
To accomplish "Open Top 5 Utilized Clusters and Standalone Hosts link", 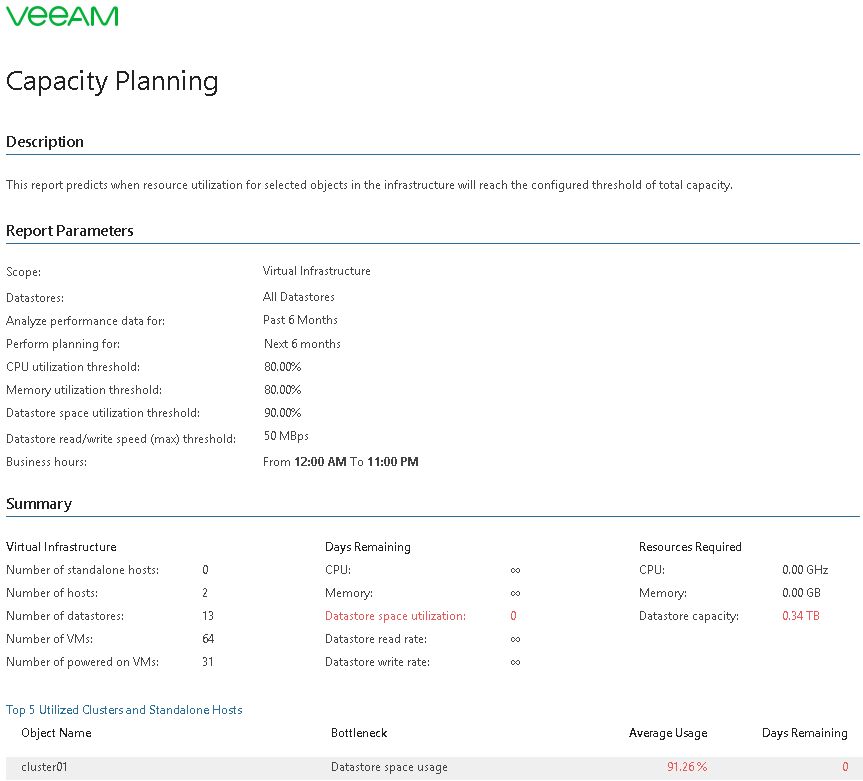I will pos(124,710).
